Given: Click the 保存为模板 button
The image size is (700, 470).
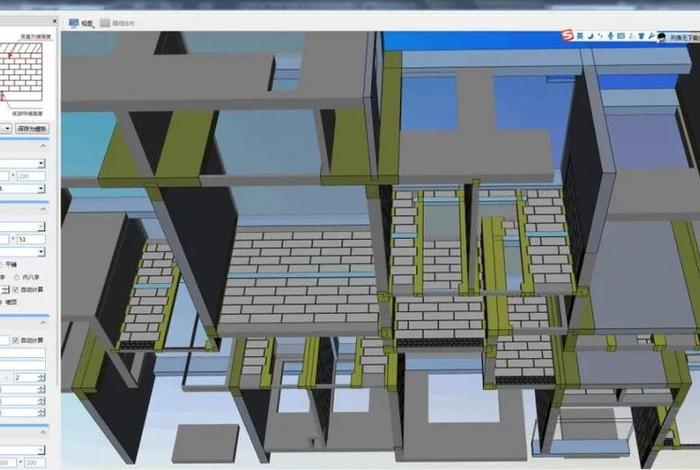Looking at the screenshot, I should tap(32, 129).
